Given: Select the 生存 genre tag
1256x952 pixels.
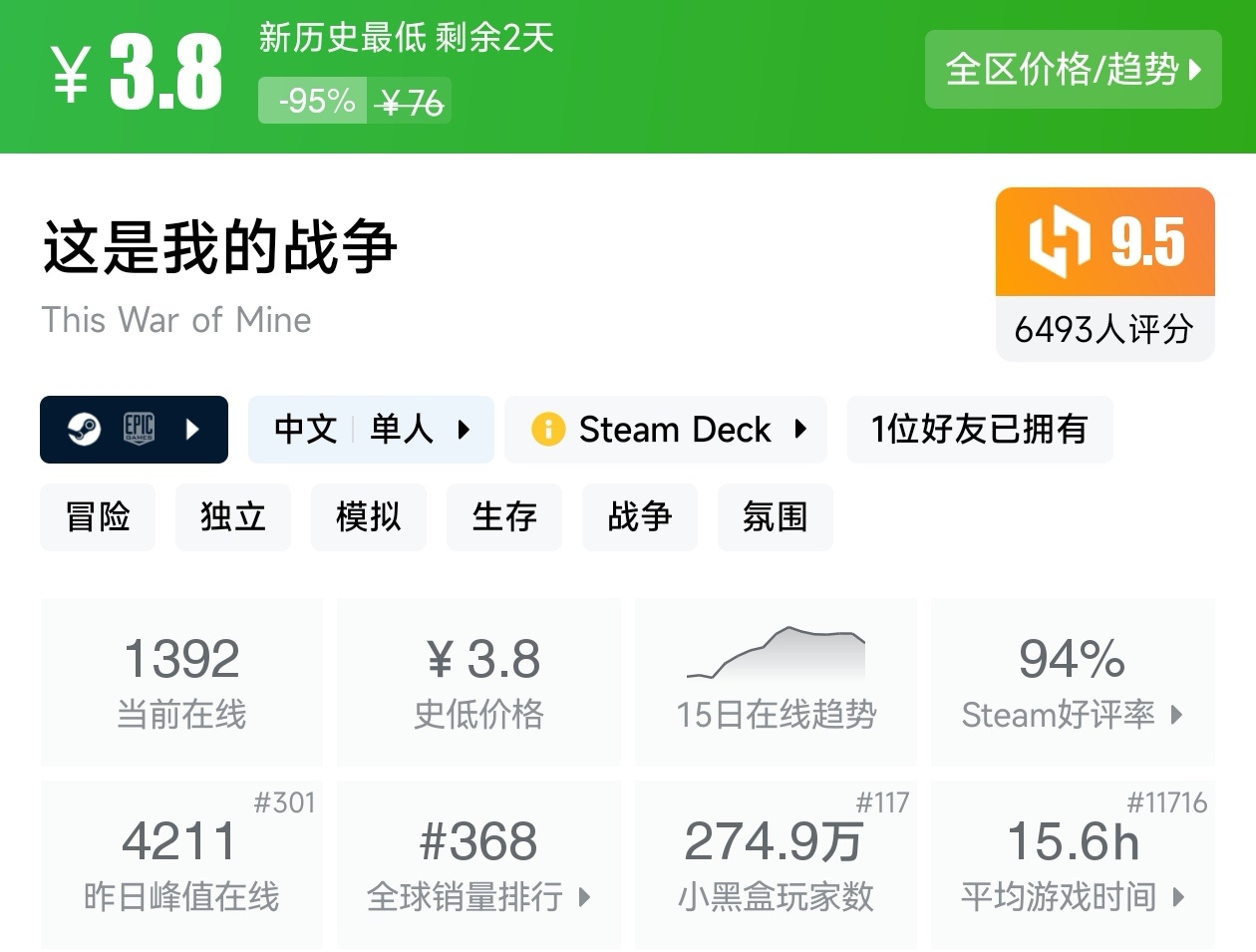Looking at the screenshot, I should tap(504, 517).
